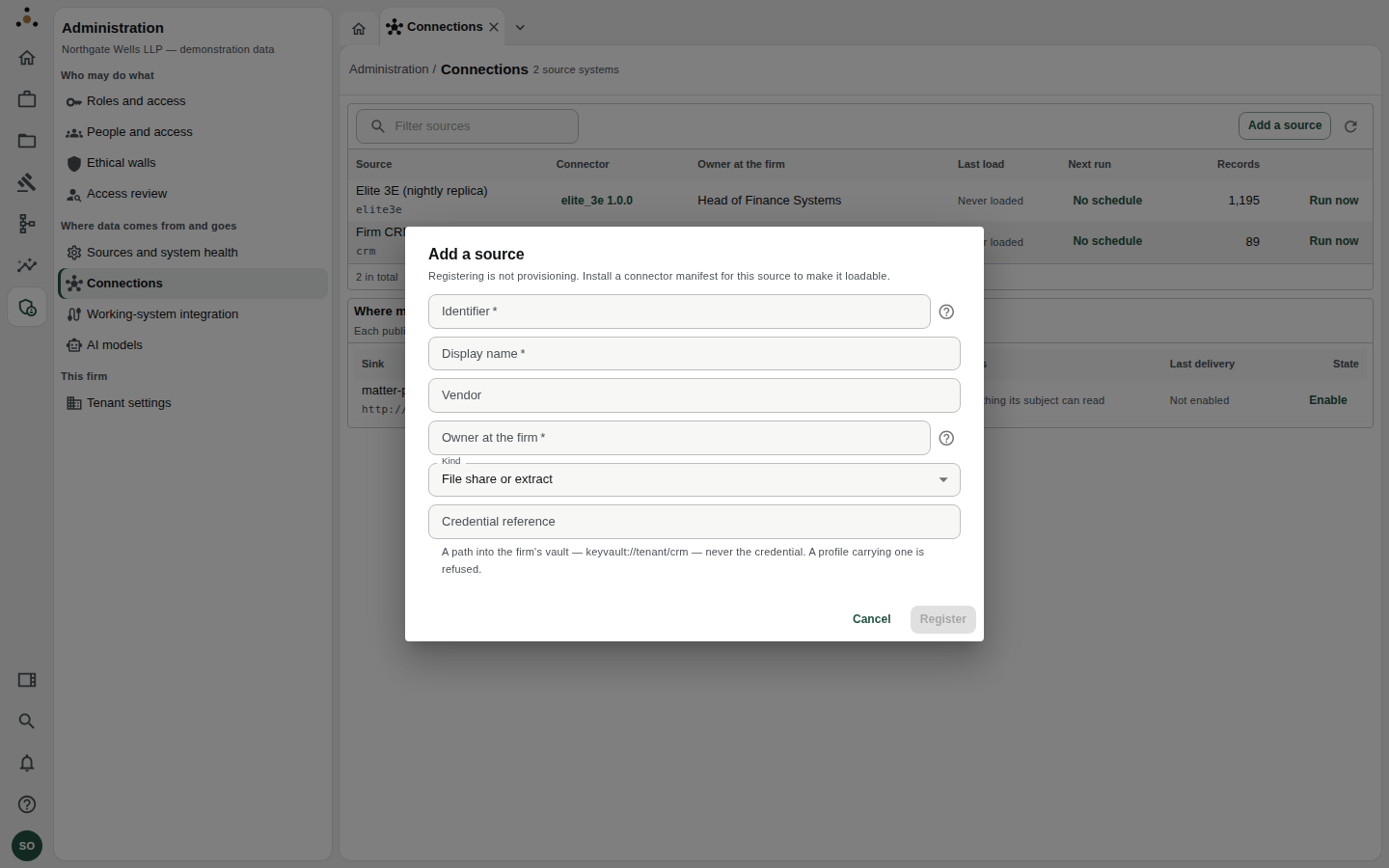The width and height of the screenshot is (1389, 868).
Task: Close the Connections tab
Action: pos(494,27)
